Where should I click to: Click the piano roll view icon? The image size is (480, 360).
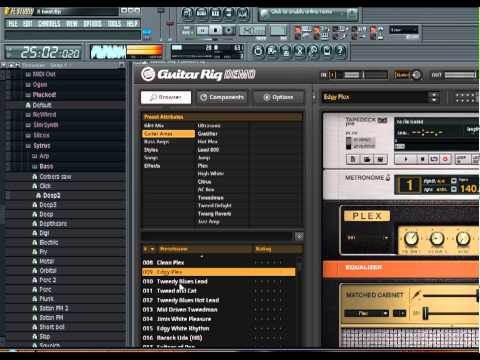[x=215, y=13]
